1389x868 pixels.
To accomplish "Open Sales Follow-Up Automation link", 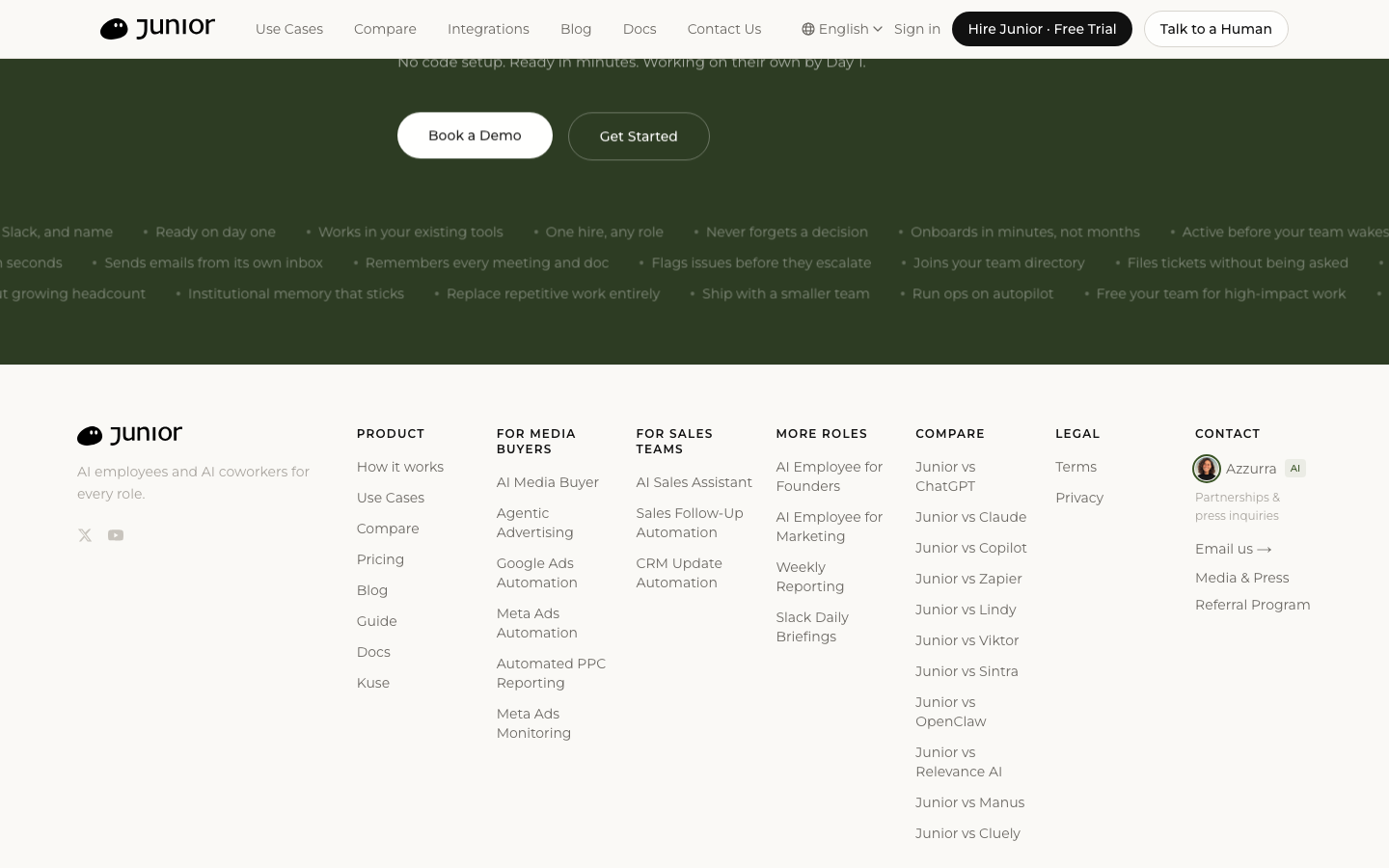I will tap(690, 523).
